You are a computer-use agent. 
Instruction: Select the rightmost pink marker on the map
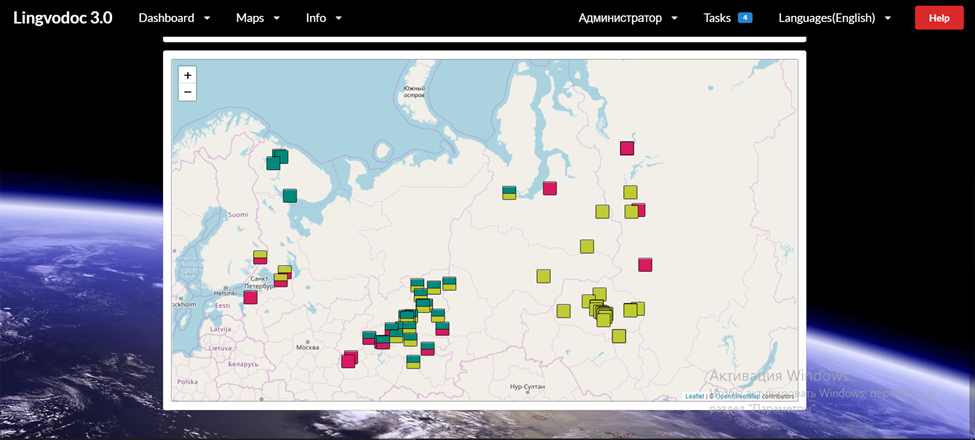[645, 265]
